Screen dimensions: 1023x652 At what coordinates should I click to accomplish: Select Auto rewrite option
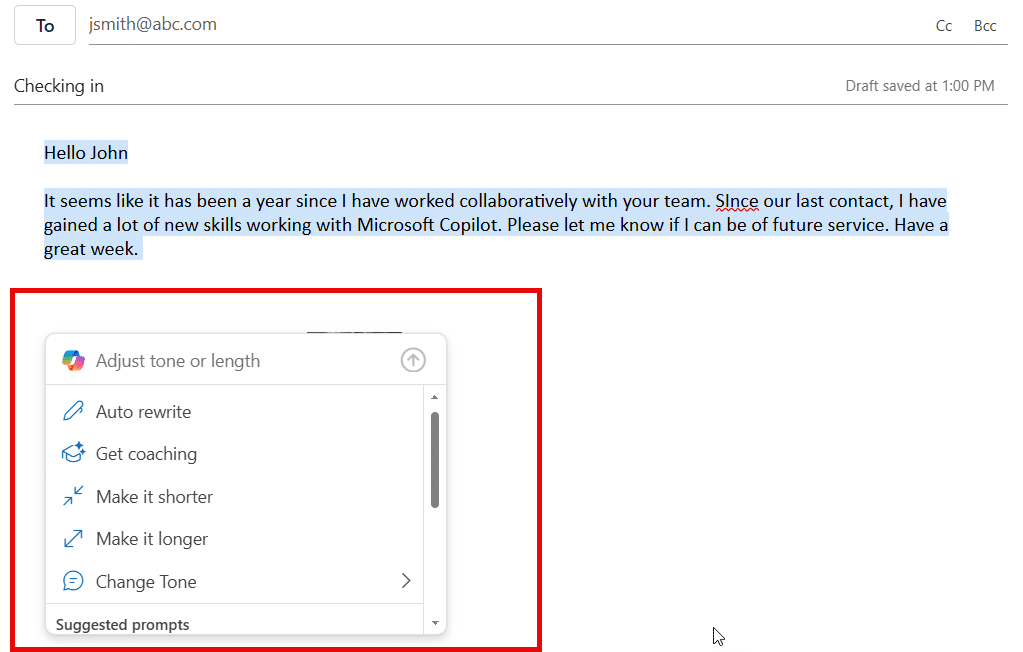(x=235, y=412)
